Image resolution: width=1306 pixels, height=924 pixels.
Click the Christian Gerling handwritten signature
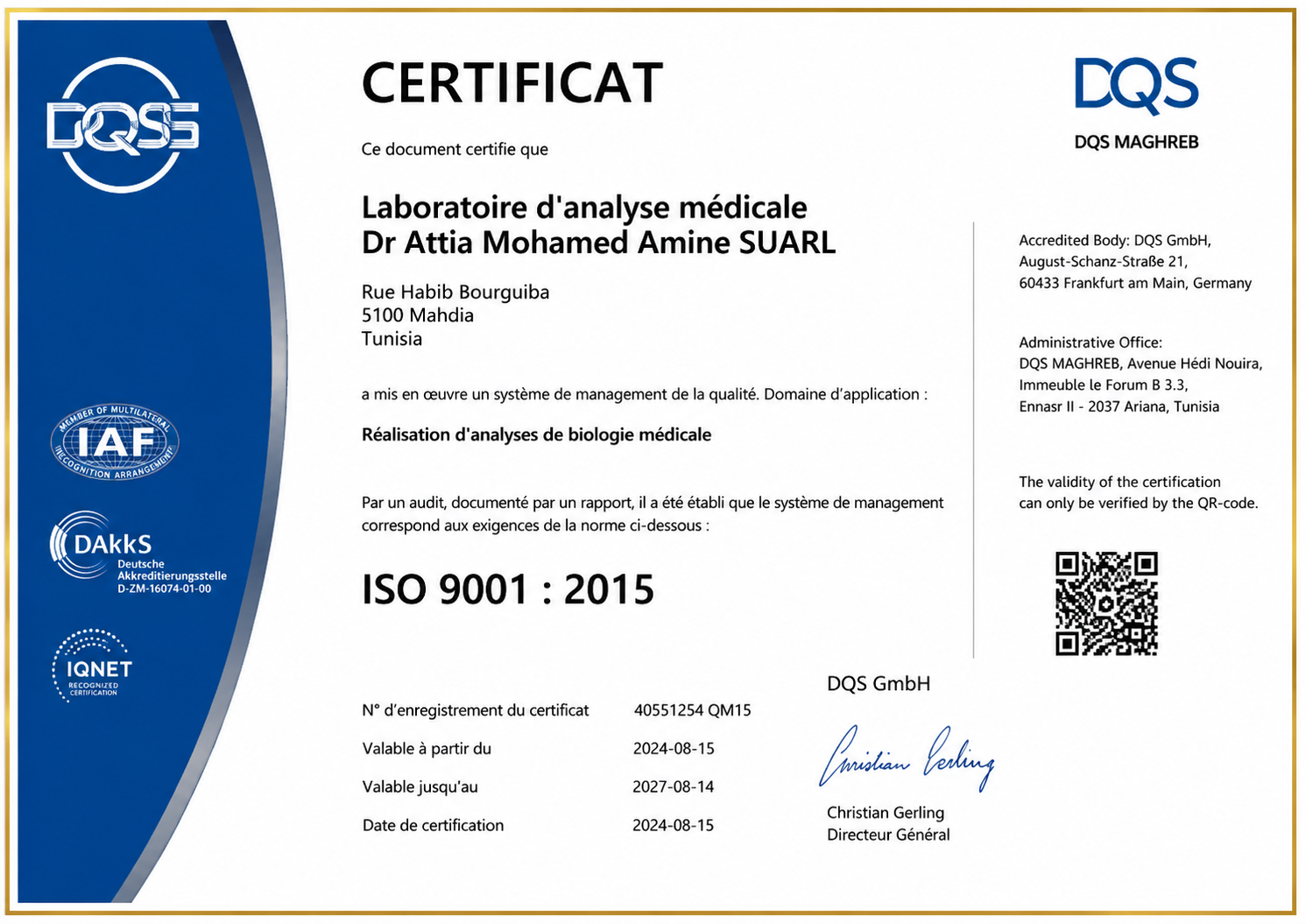[x=907, y=757]
